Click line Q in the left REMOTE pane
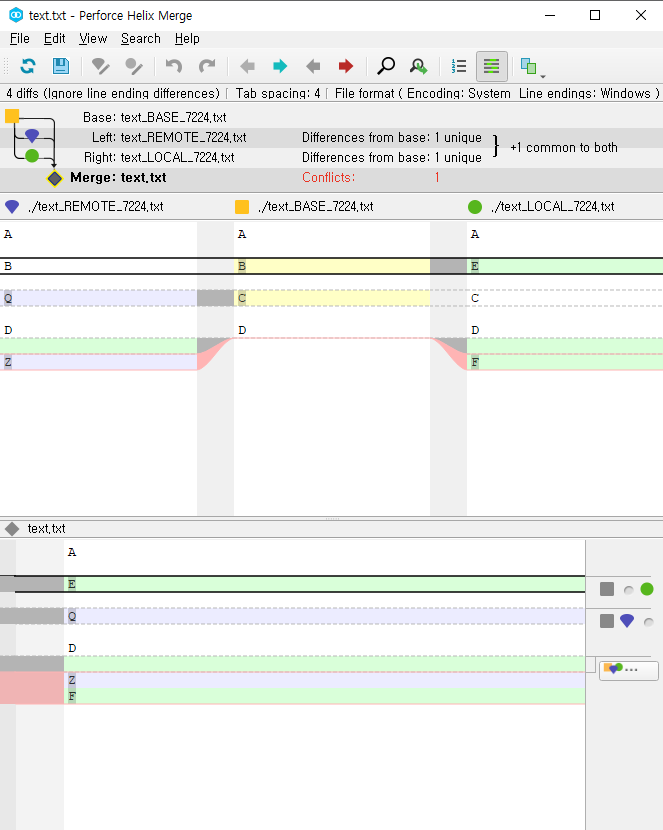The width and height of the screenshot is (663, 830). (98, 298)
